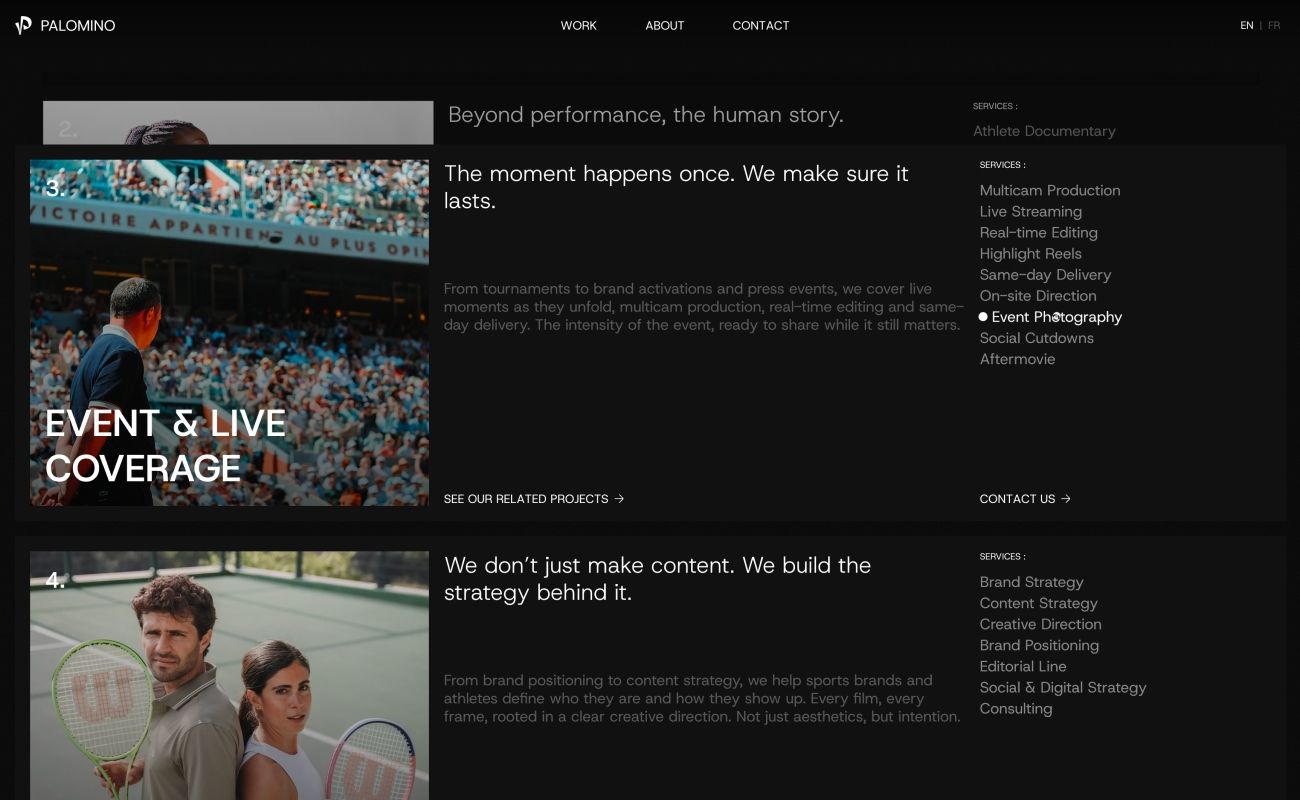
Task: Select Brand Strategy service
Action: point(1032,582)
